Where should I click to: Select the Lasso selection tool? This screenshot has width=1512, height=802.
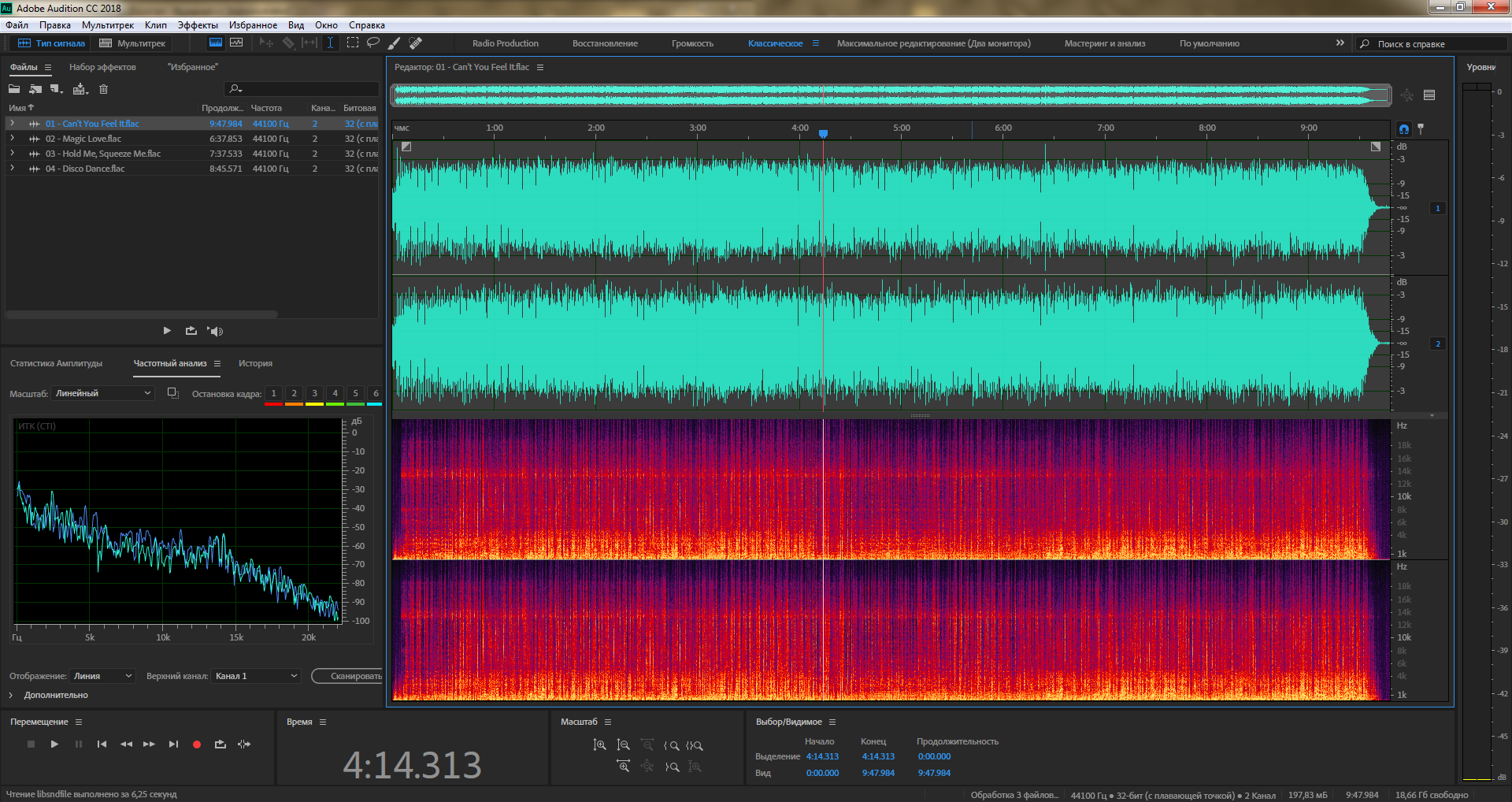tap(373, 43)
